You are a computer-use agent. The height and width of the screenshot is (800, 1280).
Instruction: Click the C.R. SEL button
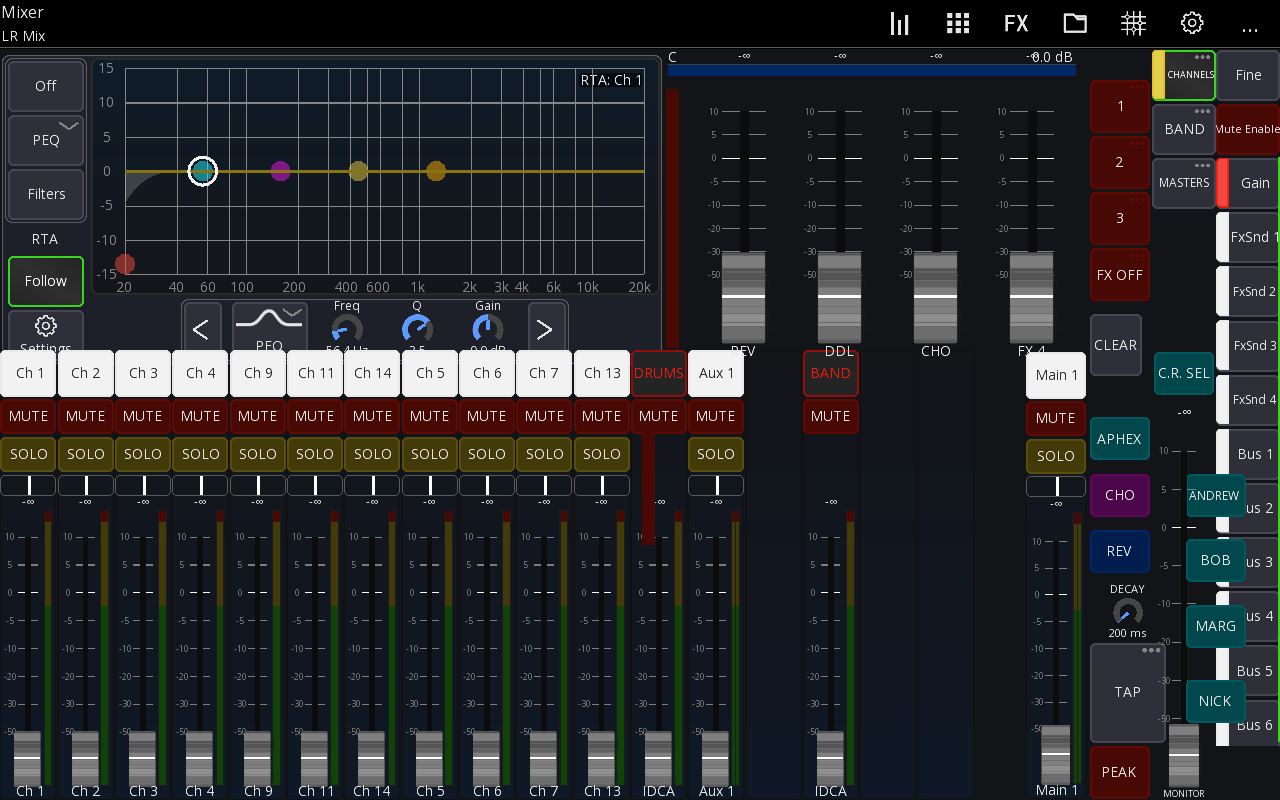(1184, 373)
